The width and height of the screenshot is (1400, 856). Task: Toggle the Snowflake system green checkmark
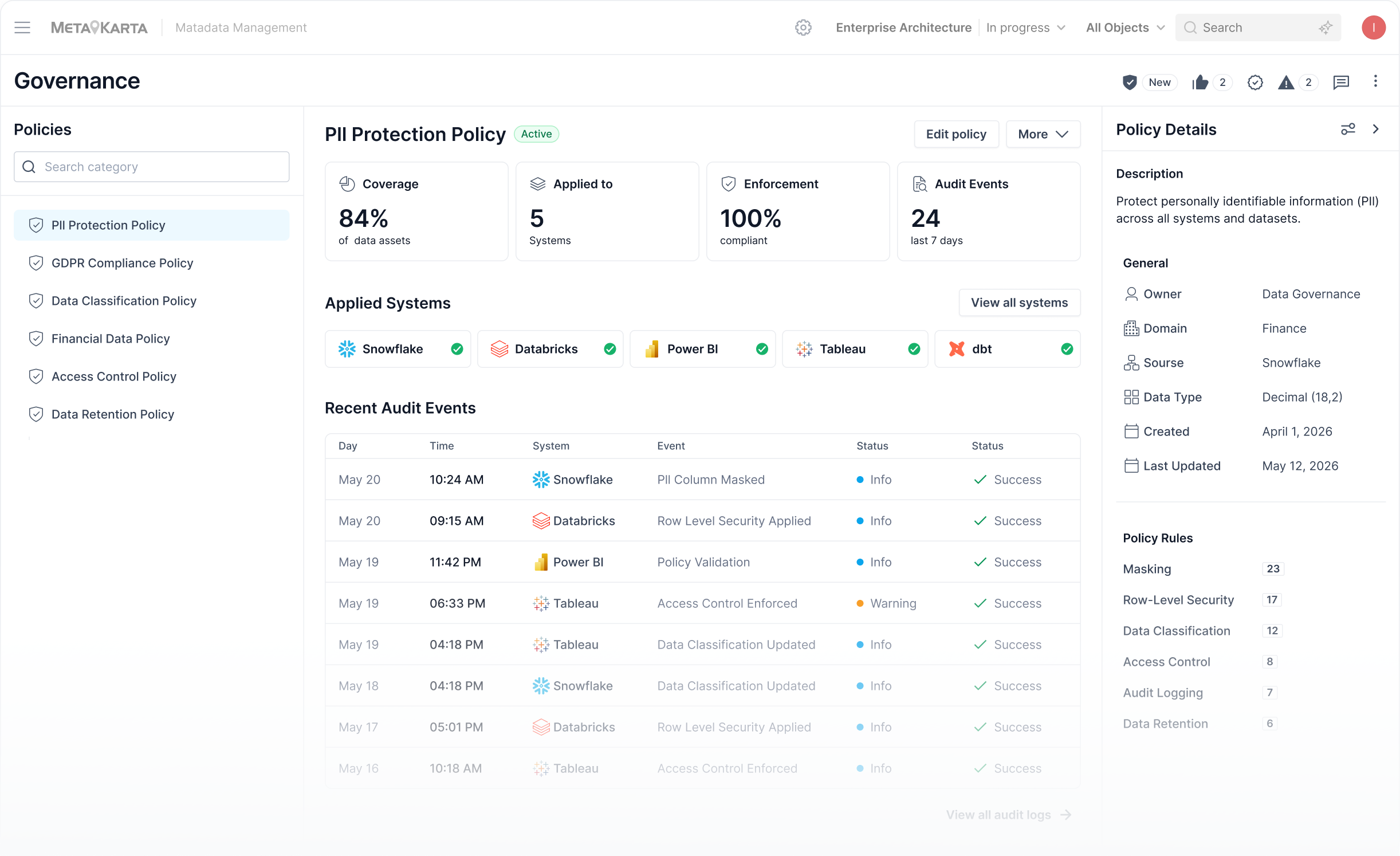tap(457, 349)
